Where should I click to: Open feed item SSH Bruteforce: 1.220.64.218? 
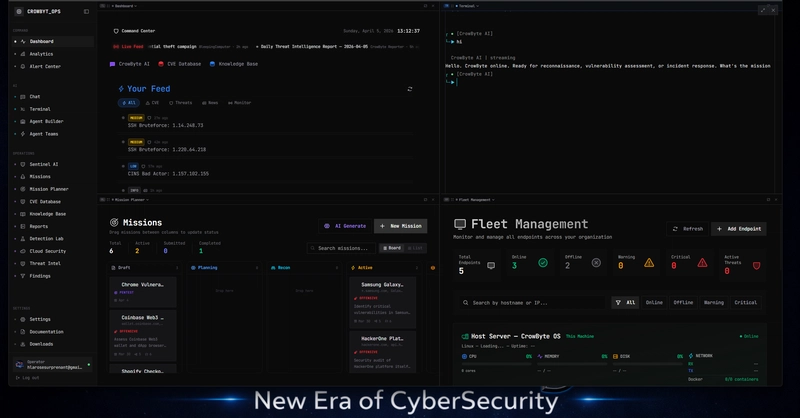pos(167,150)
